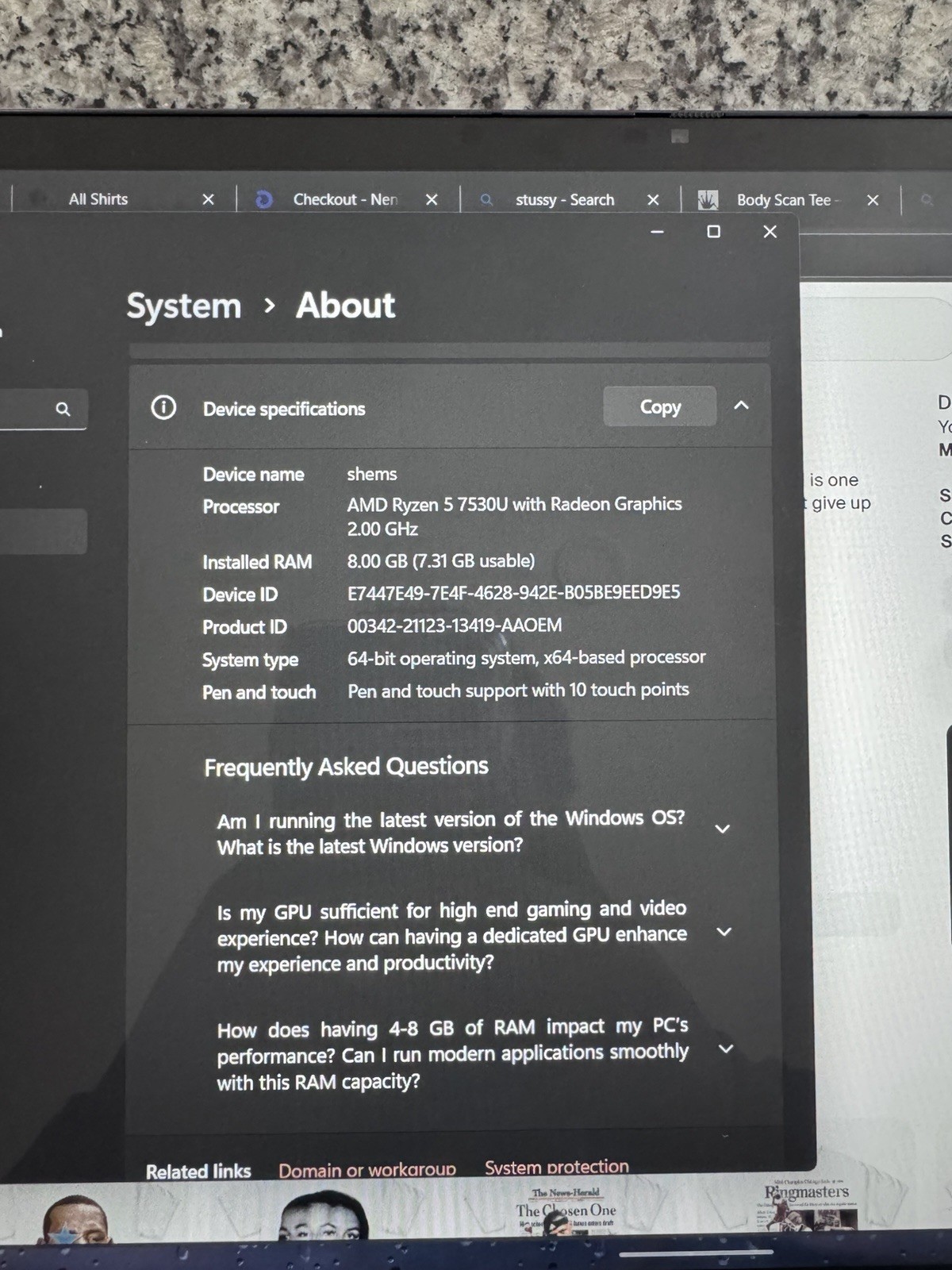Click the Settings search input field
Viewport: 952px width, 1270px height.
click(x=44, y=410)
